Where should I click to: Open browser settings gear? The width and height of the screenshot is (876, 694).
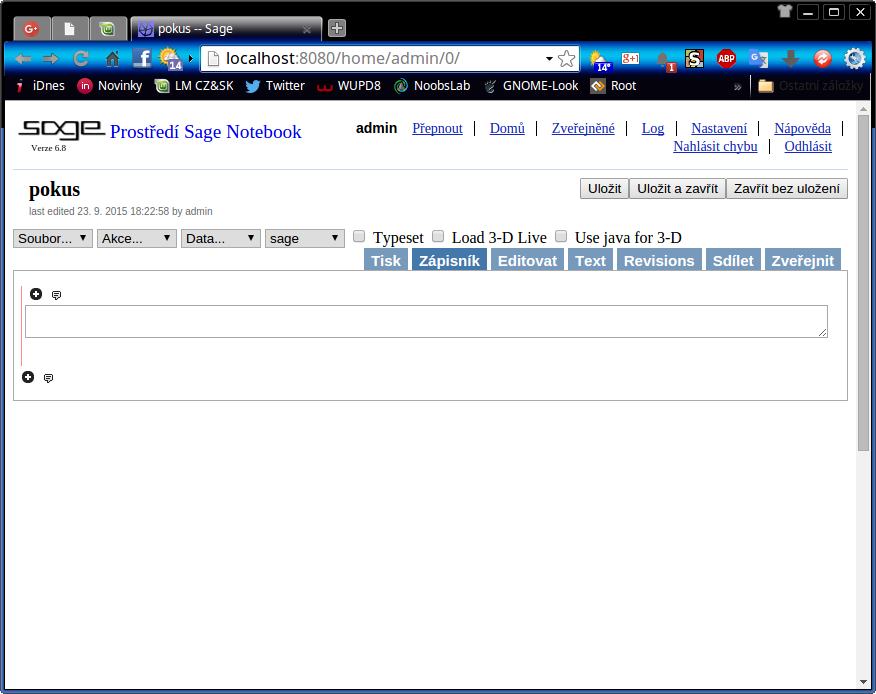(855, 59)
